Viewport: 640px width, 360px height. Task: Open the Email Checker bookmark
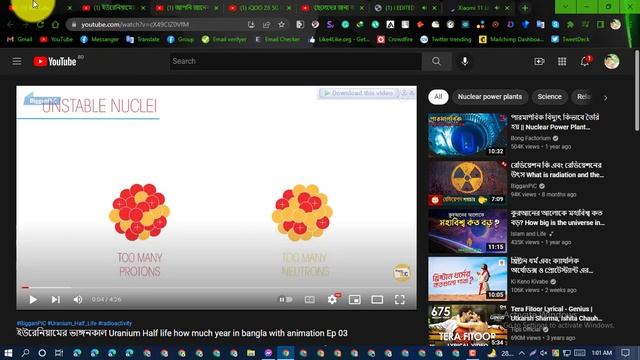(278, 39)
